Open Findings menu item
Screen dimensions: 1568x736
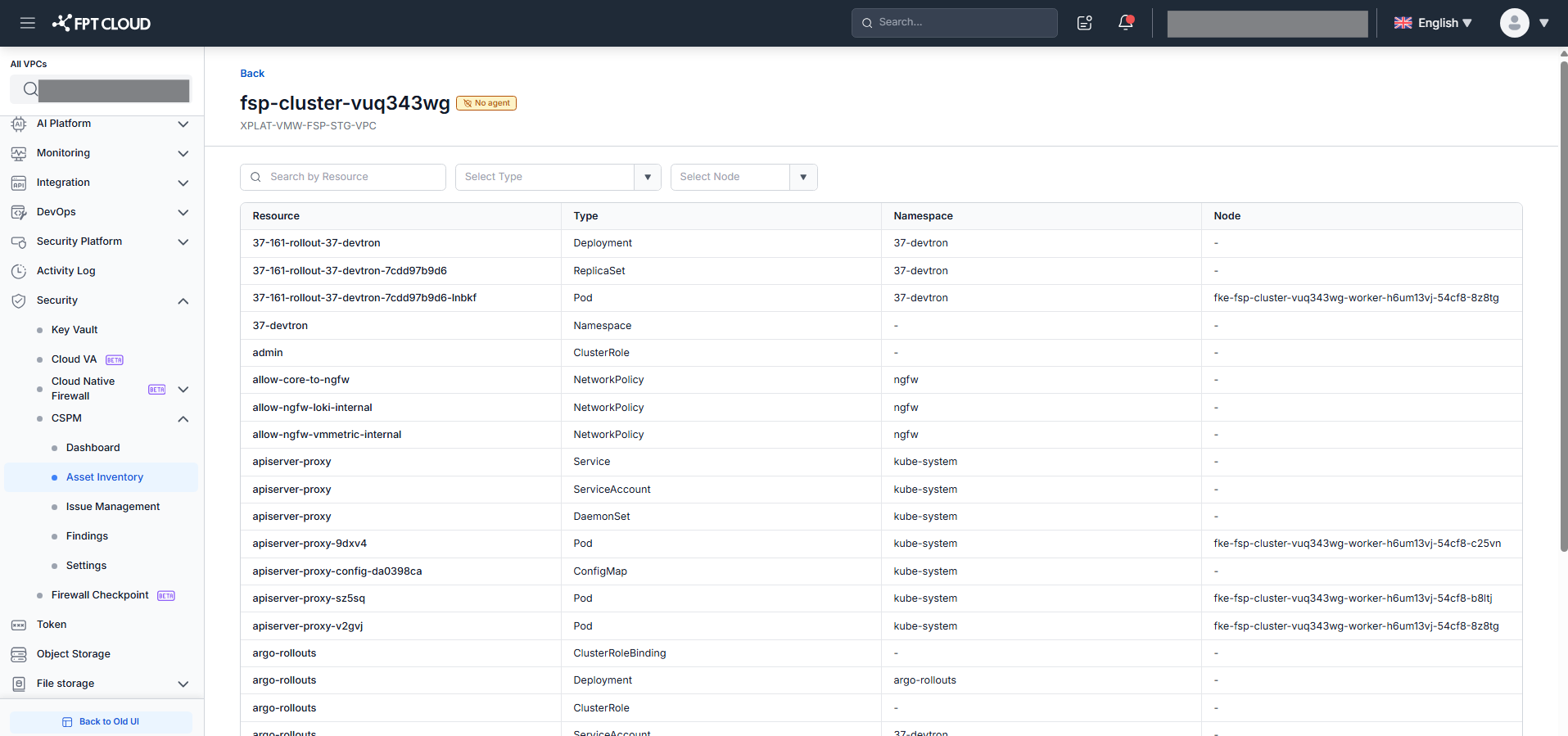click(87, 536)
